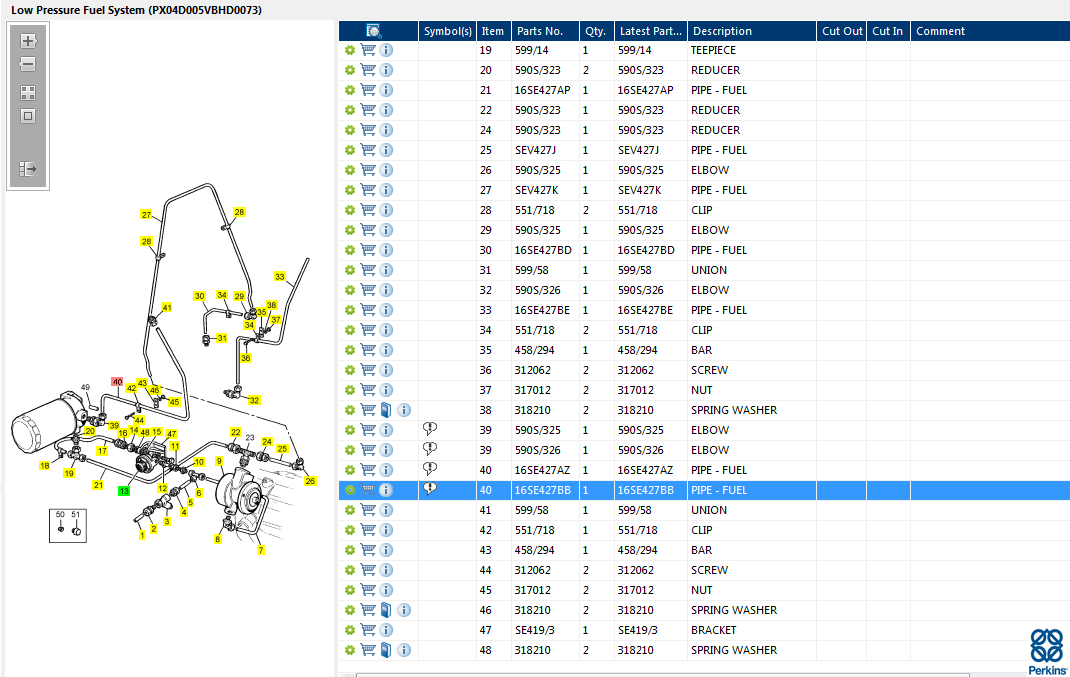The height and width of the screenshot is (677, 1070).
Task: Click gear icon for item 43 BAR
Action: click(349, 550)
